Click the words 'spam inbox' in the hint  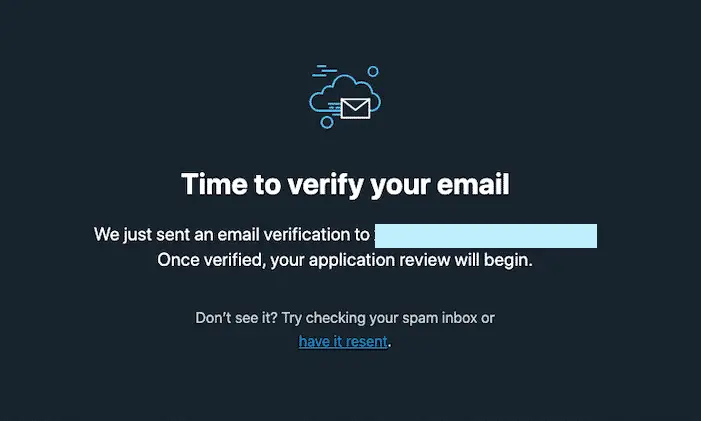(x=439, y=318)
